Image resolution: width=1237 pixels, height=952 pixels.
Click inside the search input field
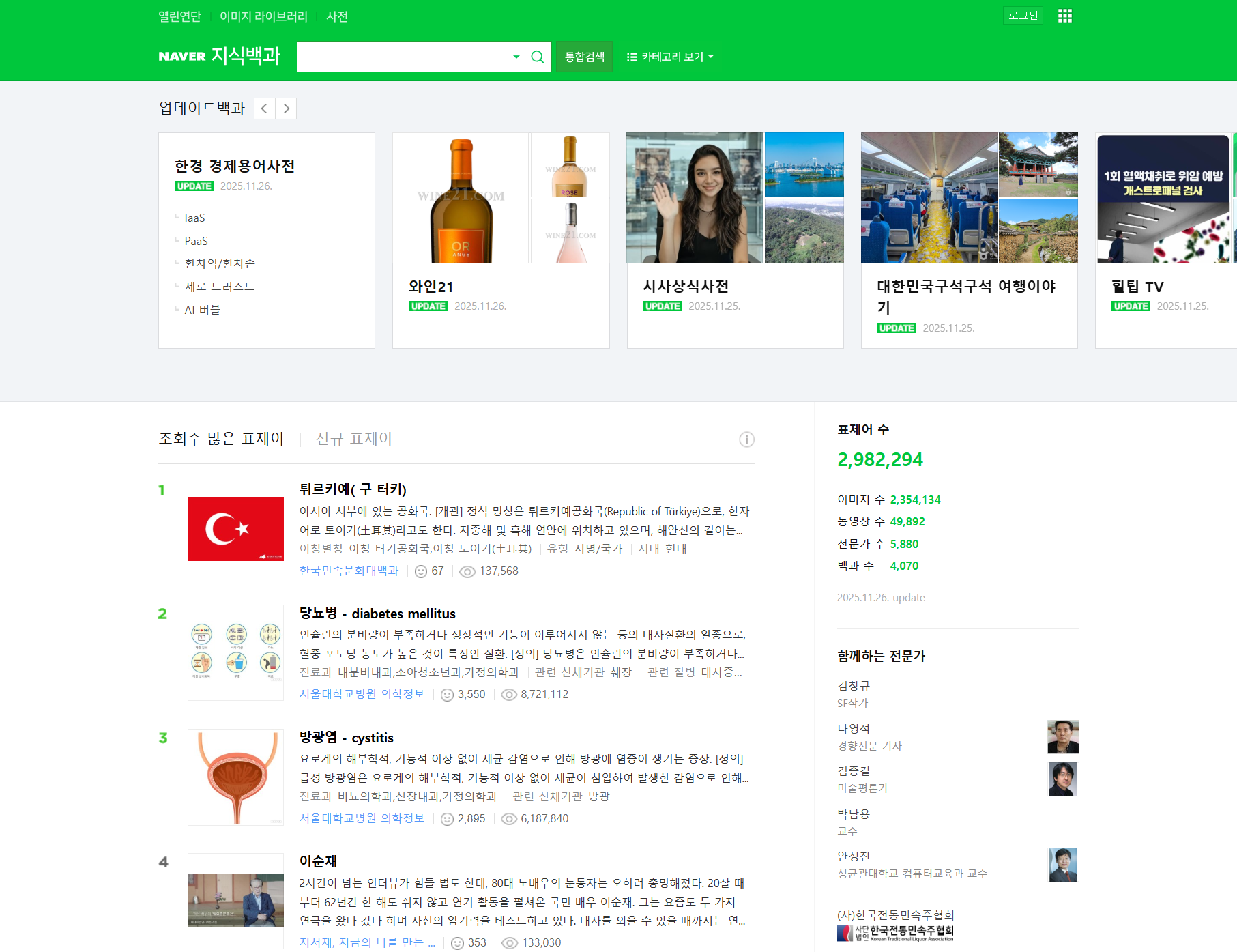pos(403,57)
